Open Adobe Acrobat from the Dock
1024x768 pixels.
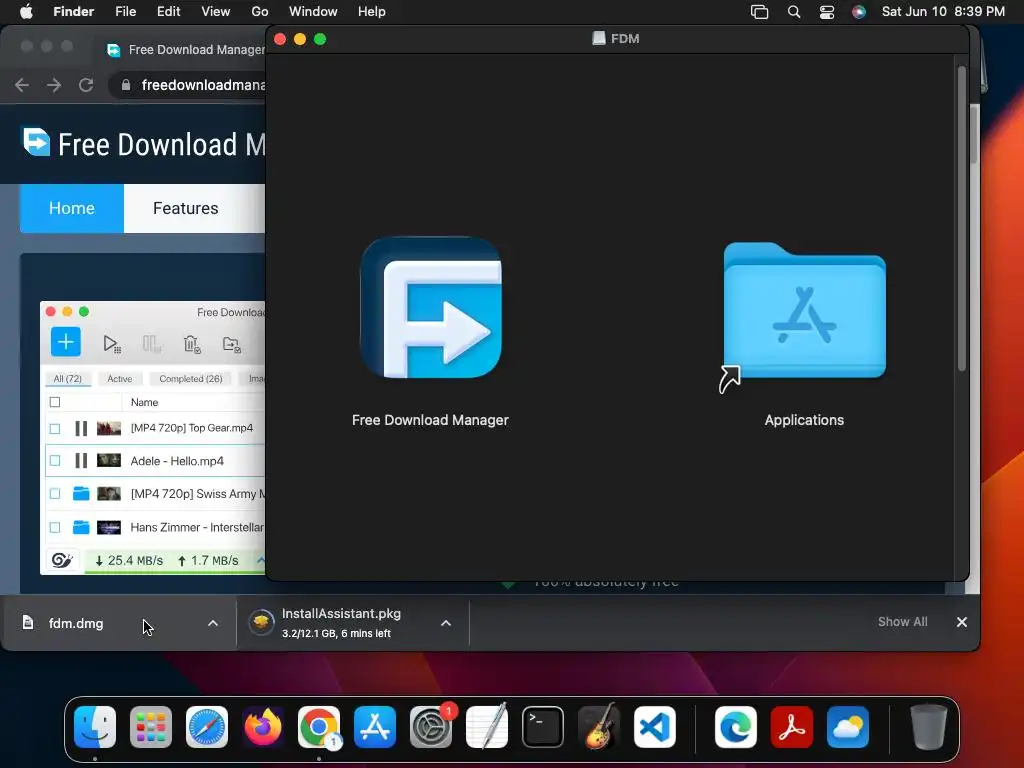(792, 727)
